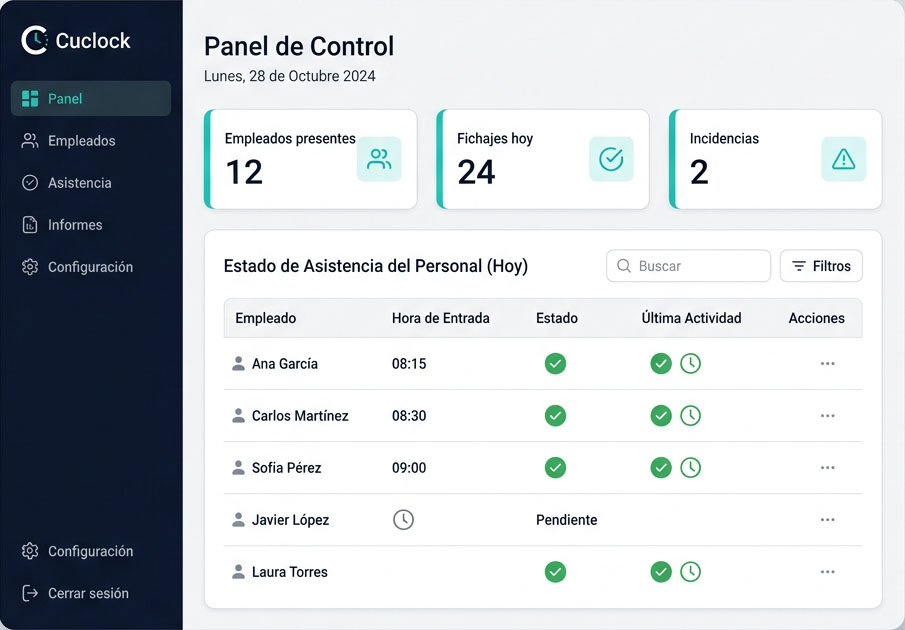Select the Empleados sidebar icon
The height and width of the screenshot is (630, 905).
[30, 140]
